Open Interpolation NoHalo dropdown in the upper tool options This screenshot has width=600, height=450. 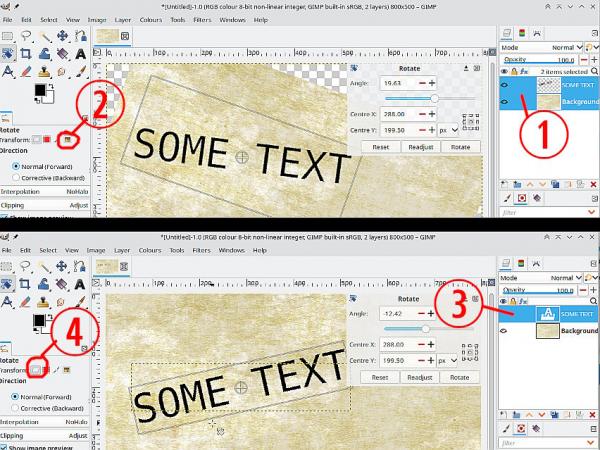(x=45, y=192)
